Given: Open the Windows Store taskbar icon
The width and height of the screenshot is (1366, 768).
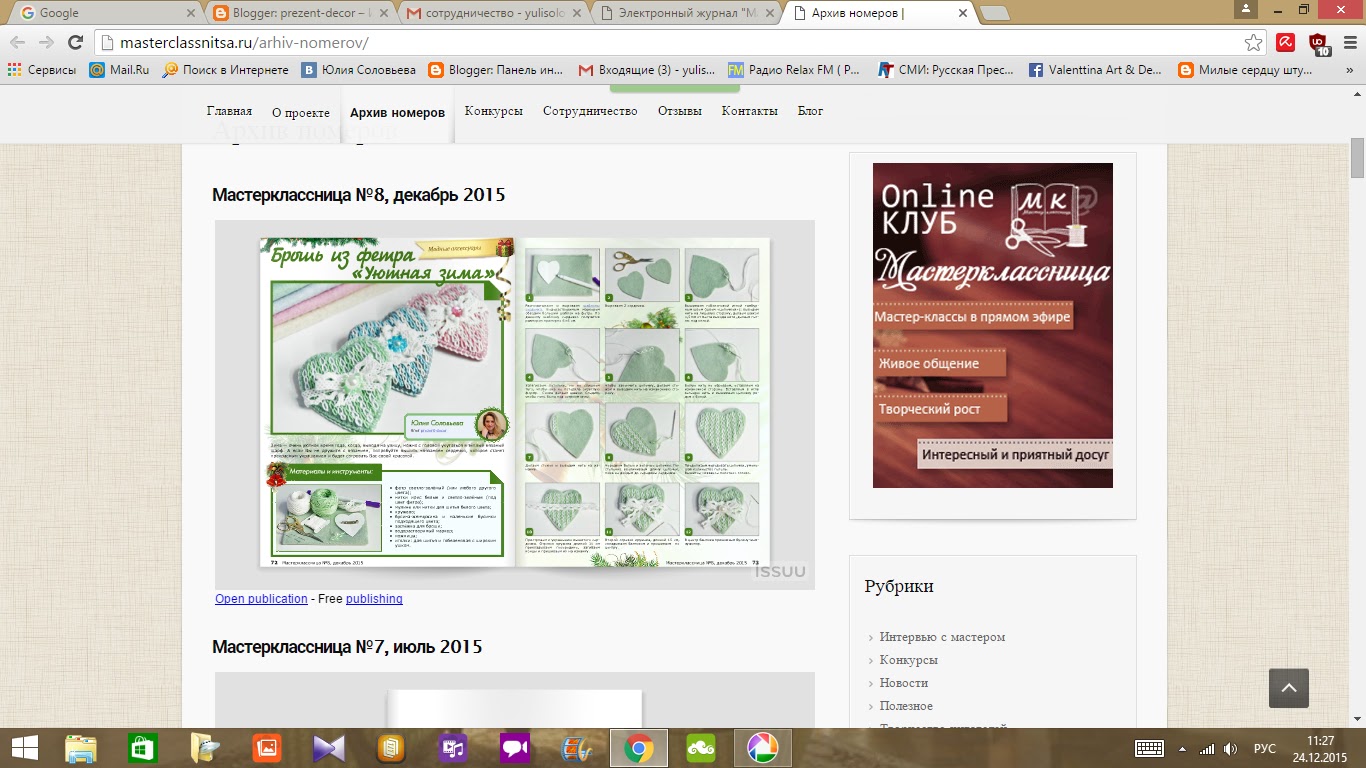Looking at the screenshot, I should click(x=143, y=748).
